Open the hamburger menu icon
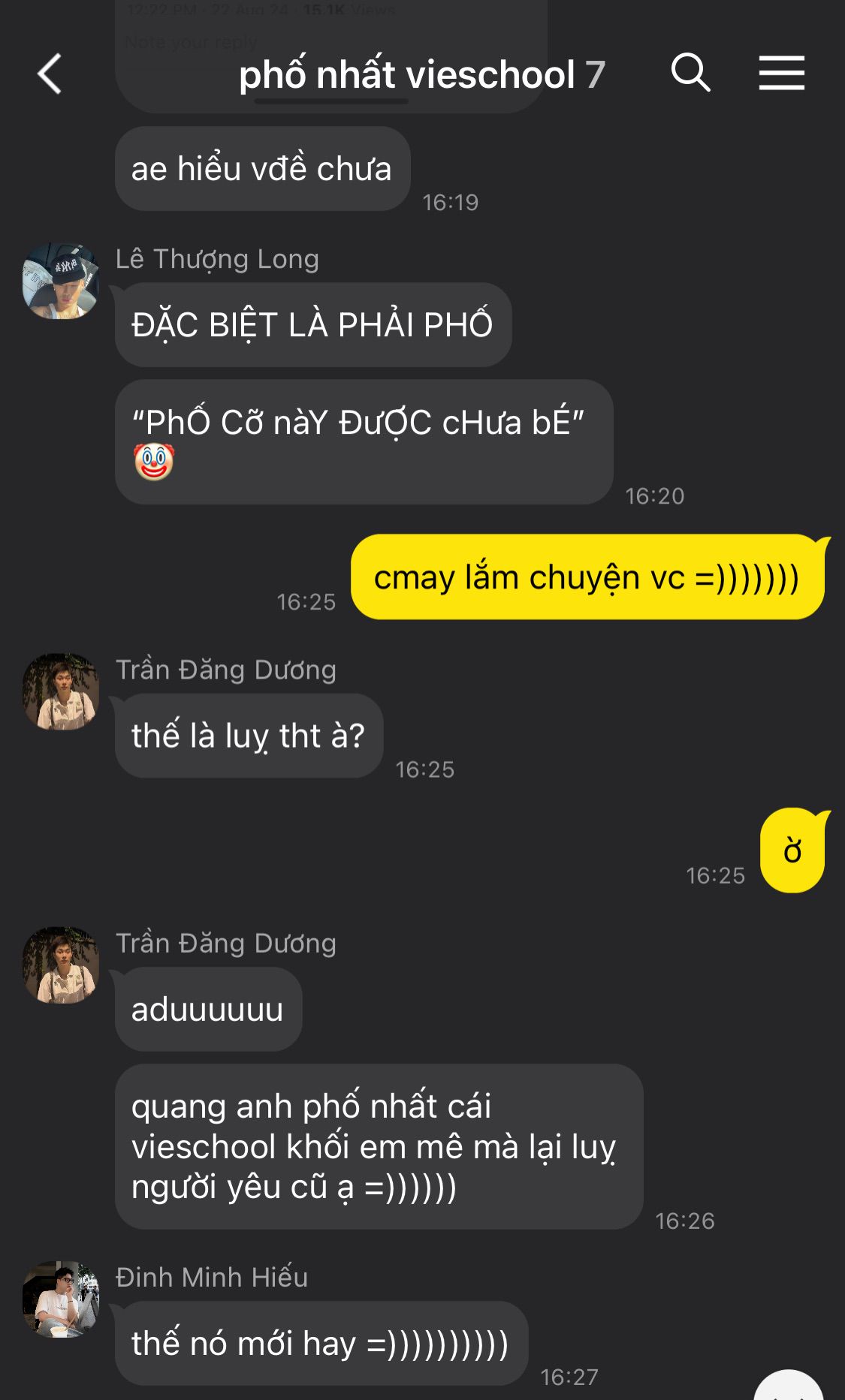The image size is (845, 1400). (781, 73)
